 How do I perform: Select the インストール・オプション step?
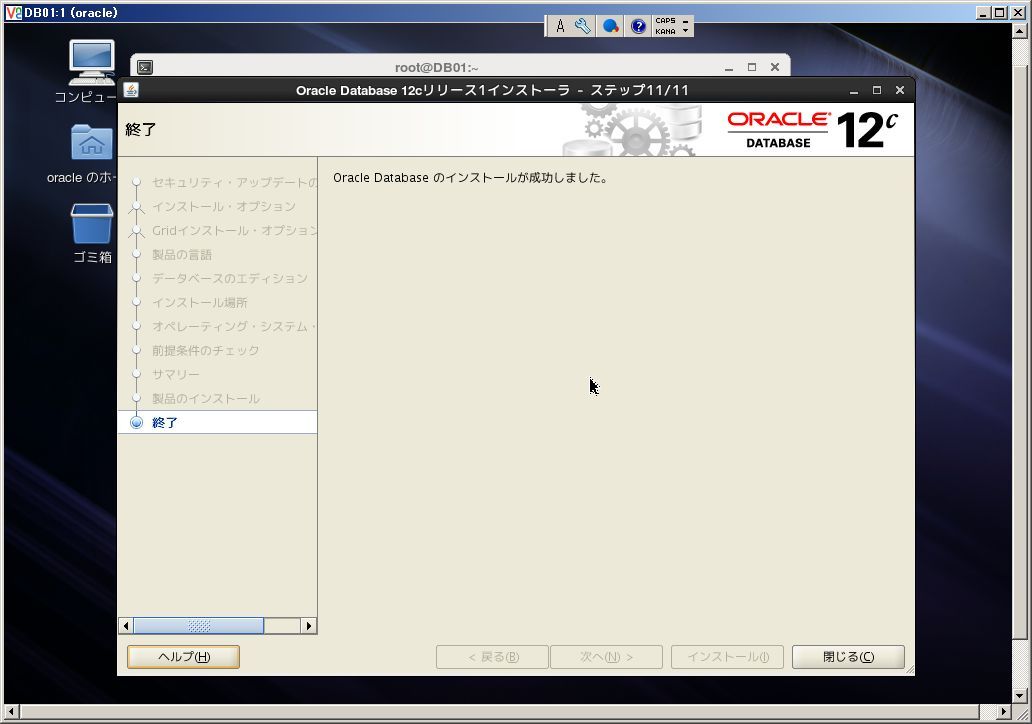pos(224,207)
